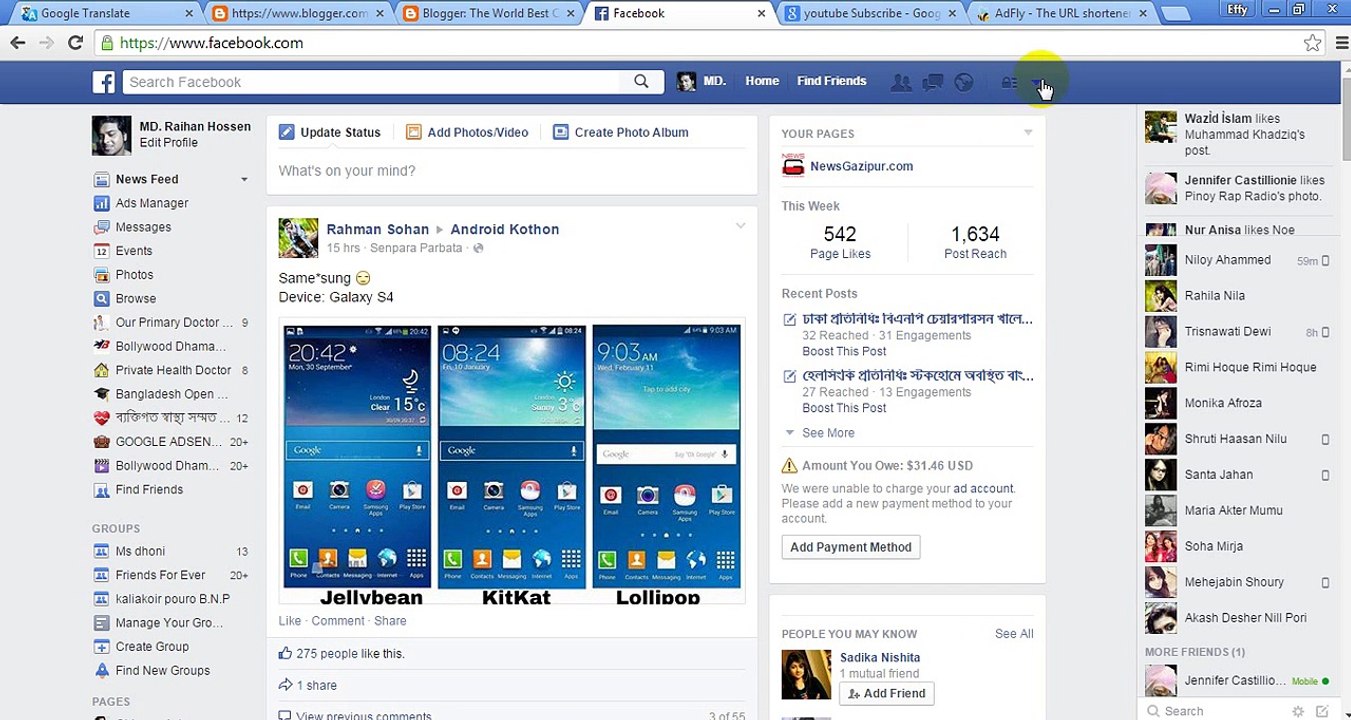Viewport: 1351px width, 720px height.
Task: Click the browser reload button
Action: click(x=75, y=43)
